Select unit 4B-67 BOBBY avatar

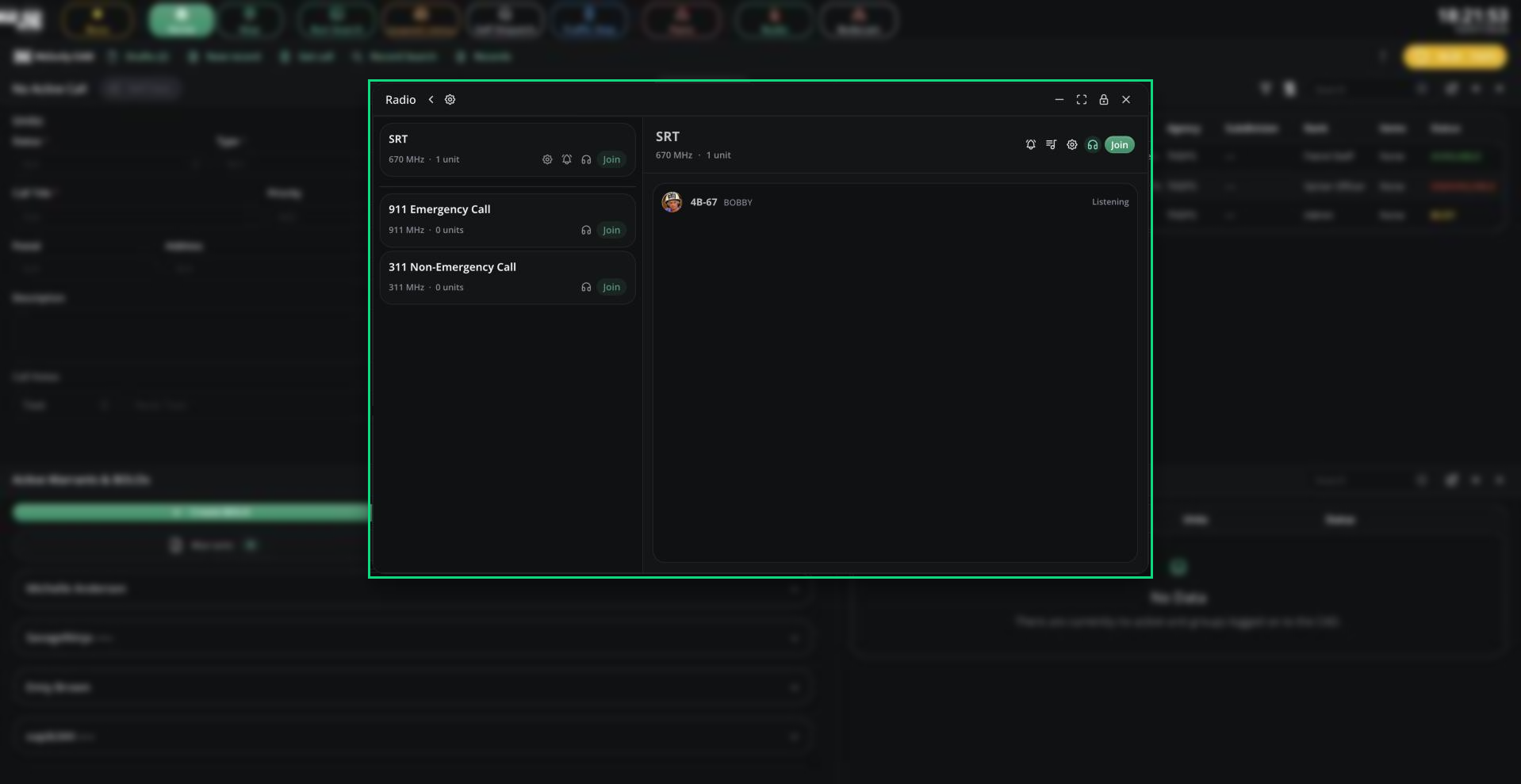click(672, 202)
